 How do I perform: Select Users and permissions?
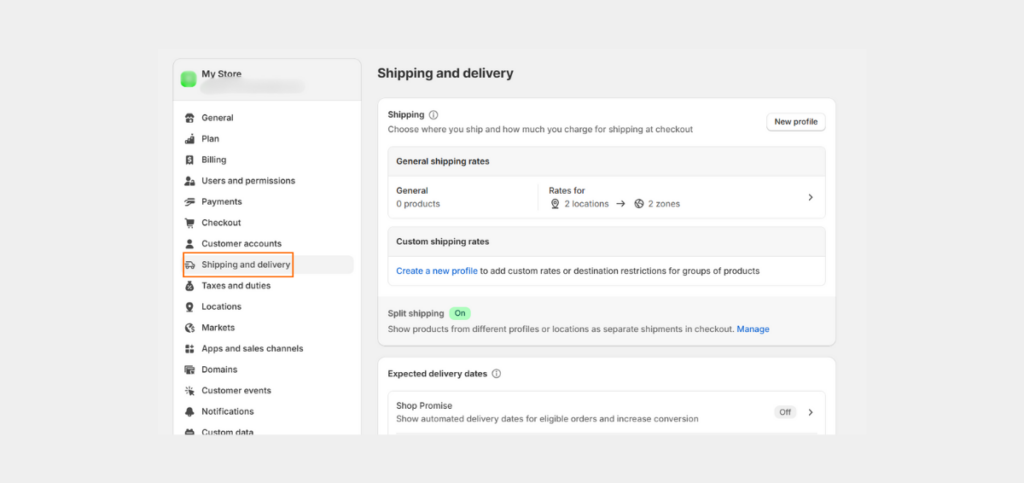[x=248, y=181]
